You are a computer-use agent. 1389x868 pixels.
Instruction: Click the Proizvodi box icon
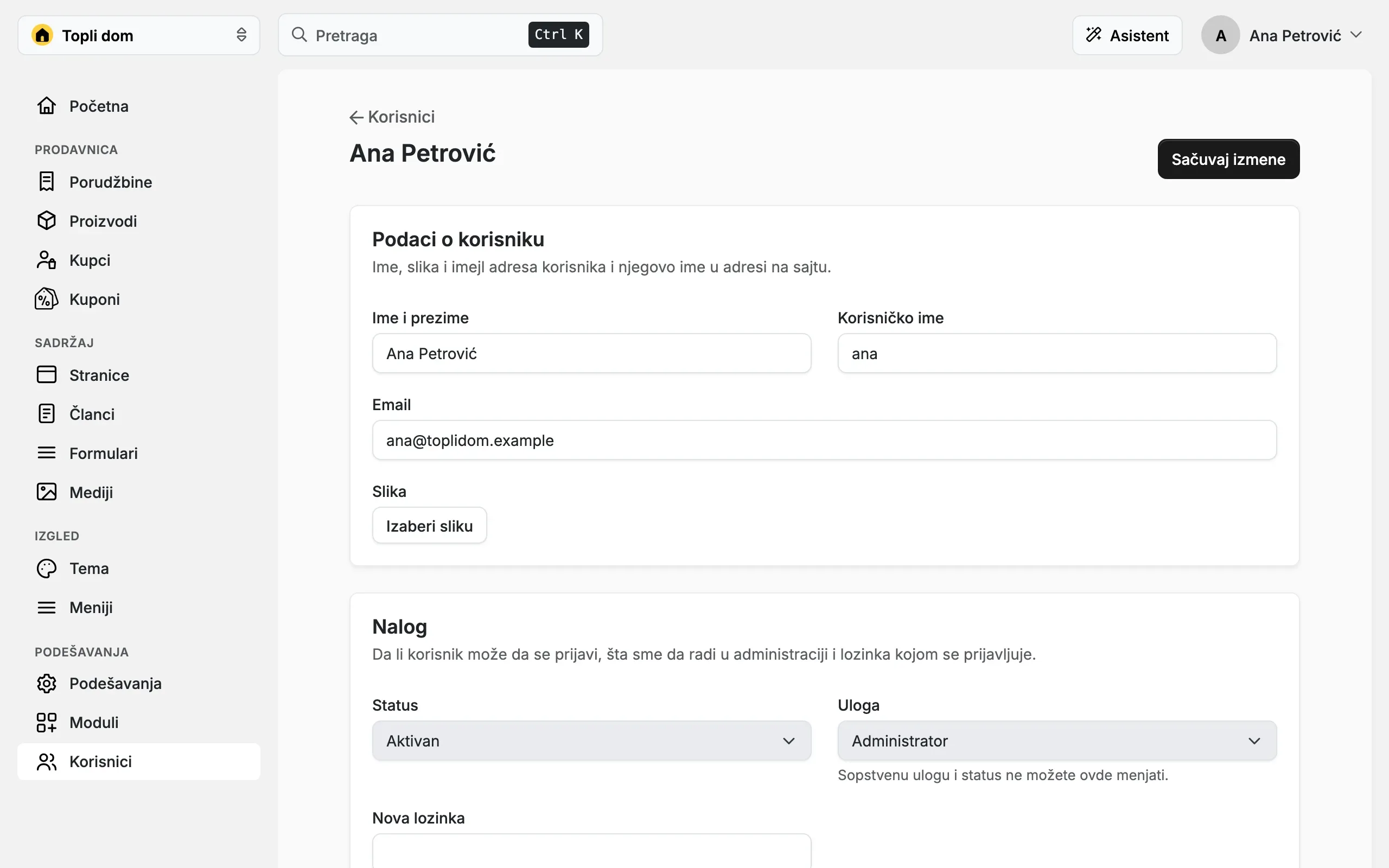click(47, 220)
